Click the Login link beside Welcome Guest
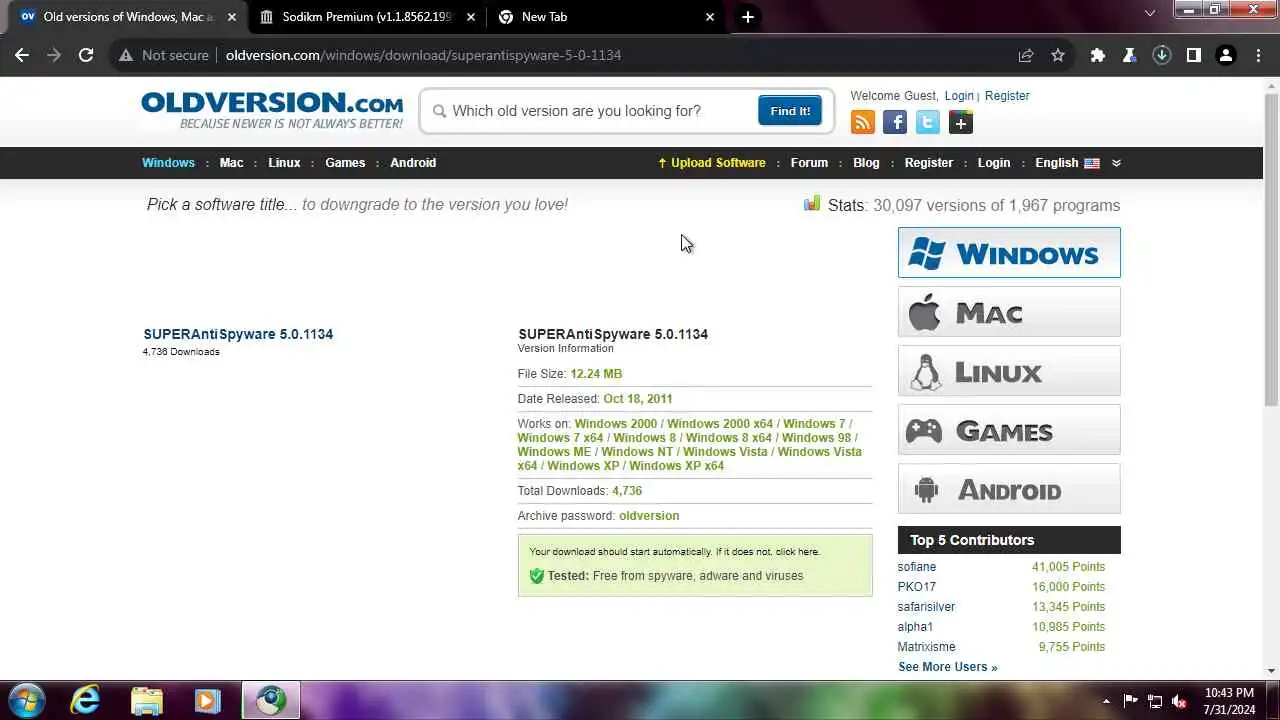 (959, 96)
